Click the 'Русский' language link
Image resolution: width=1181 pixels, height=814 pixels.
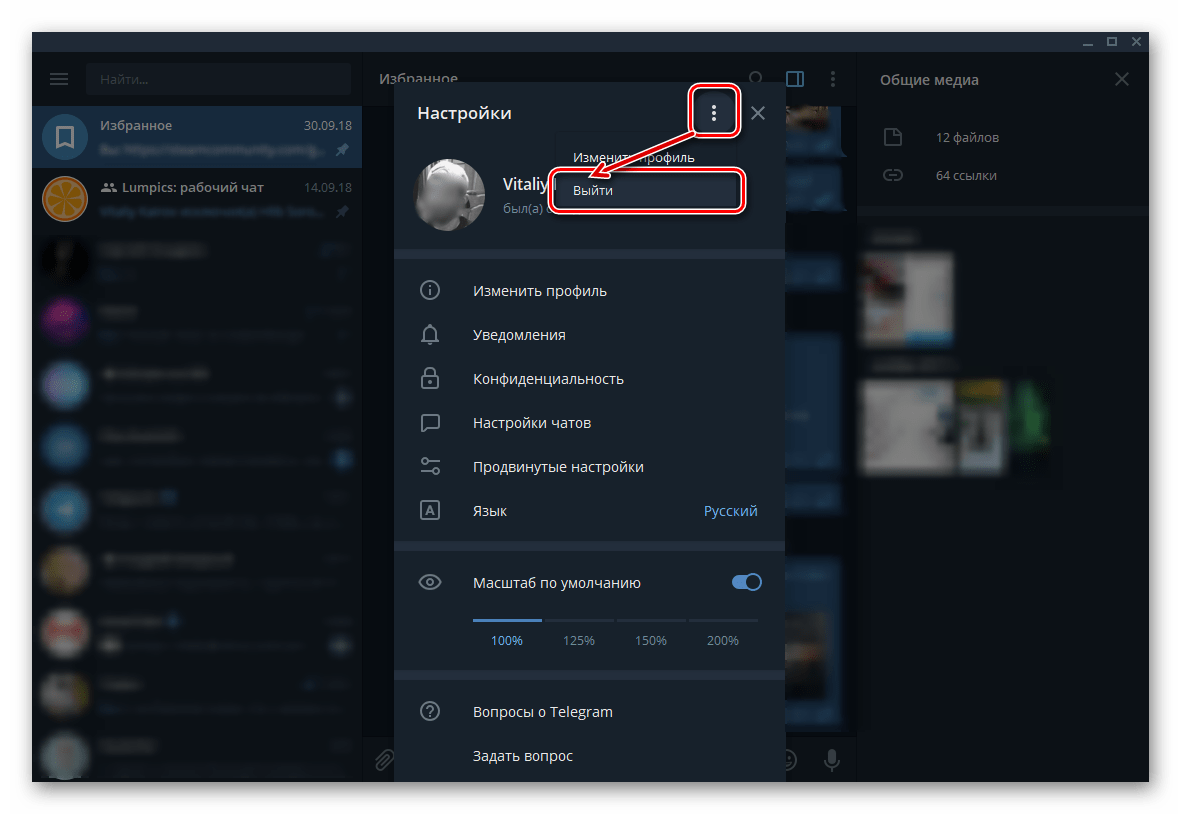(x=730, y=511)
